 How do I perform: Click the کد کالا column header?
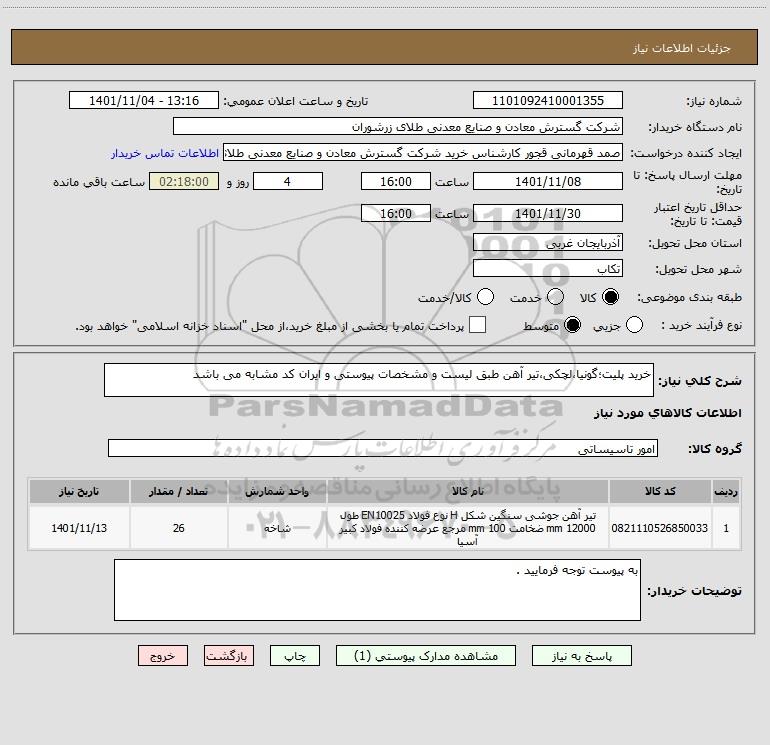[x=660, y=491]
